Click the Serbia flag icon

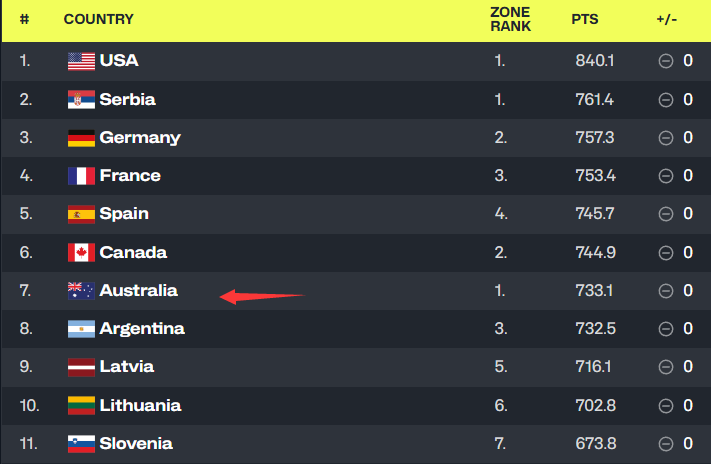81,99
